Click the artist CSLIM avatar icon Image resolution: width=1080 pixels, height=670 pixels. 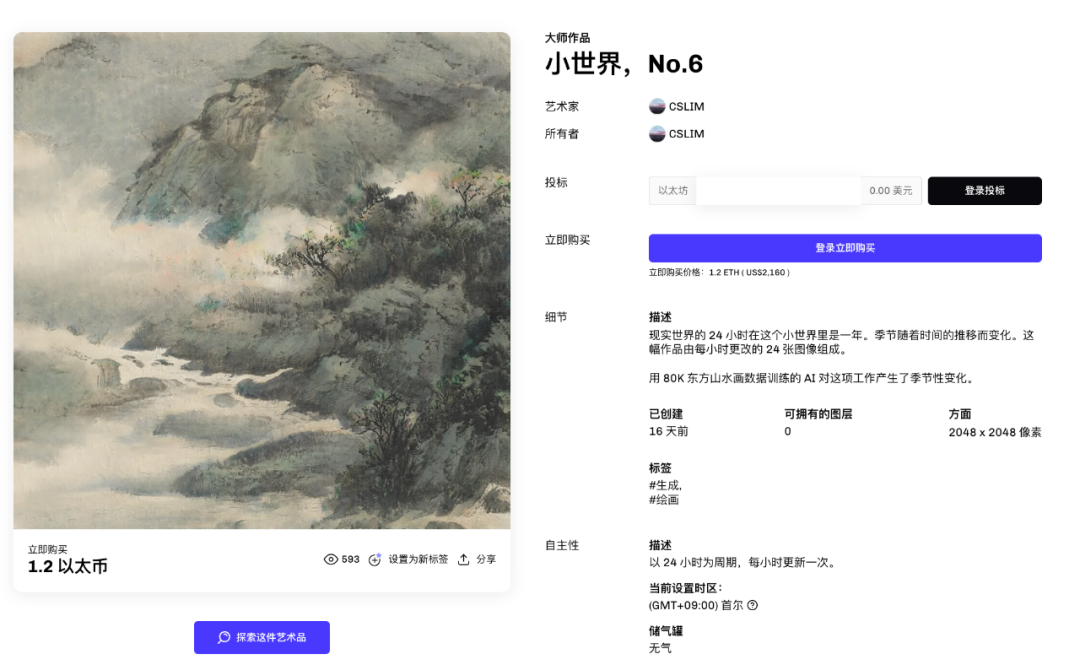[x=657, y=106]
